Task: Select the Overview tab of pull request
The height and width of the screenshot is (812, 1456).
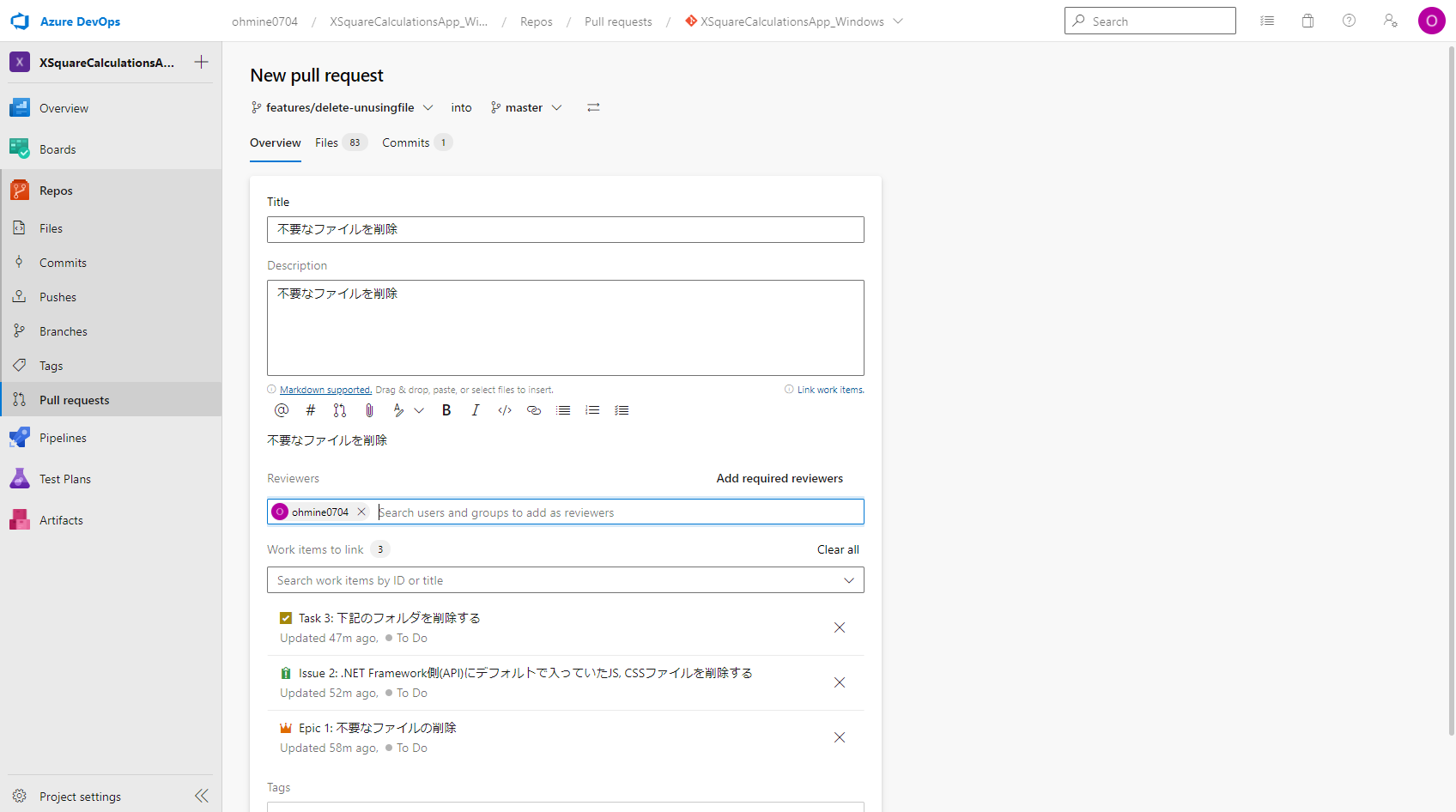Action: [276, 142]
